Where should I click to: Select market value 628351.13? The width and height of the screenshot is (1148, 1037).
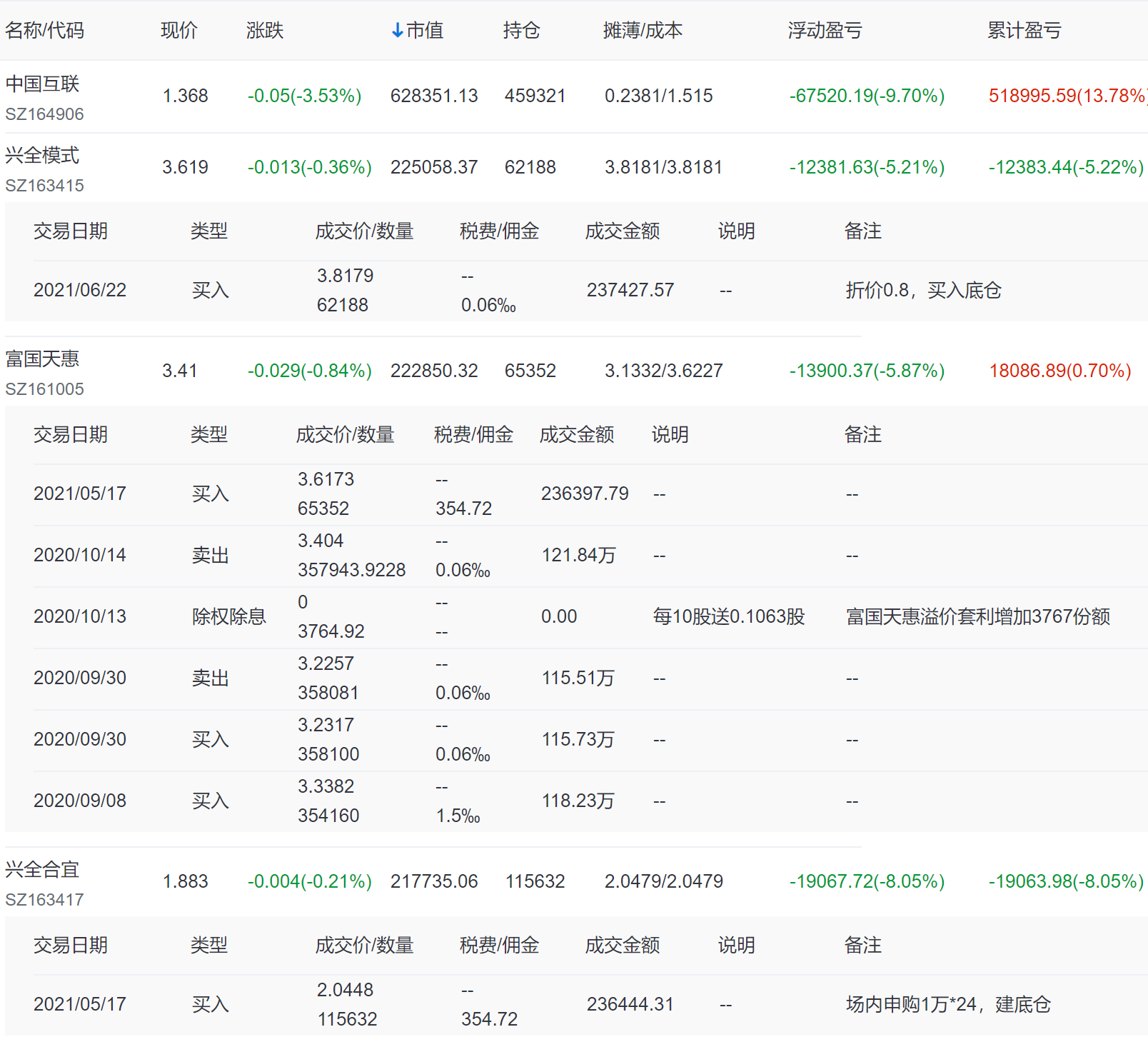pyautogui.click(x=434, y=96)
